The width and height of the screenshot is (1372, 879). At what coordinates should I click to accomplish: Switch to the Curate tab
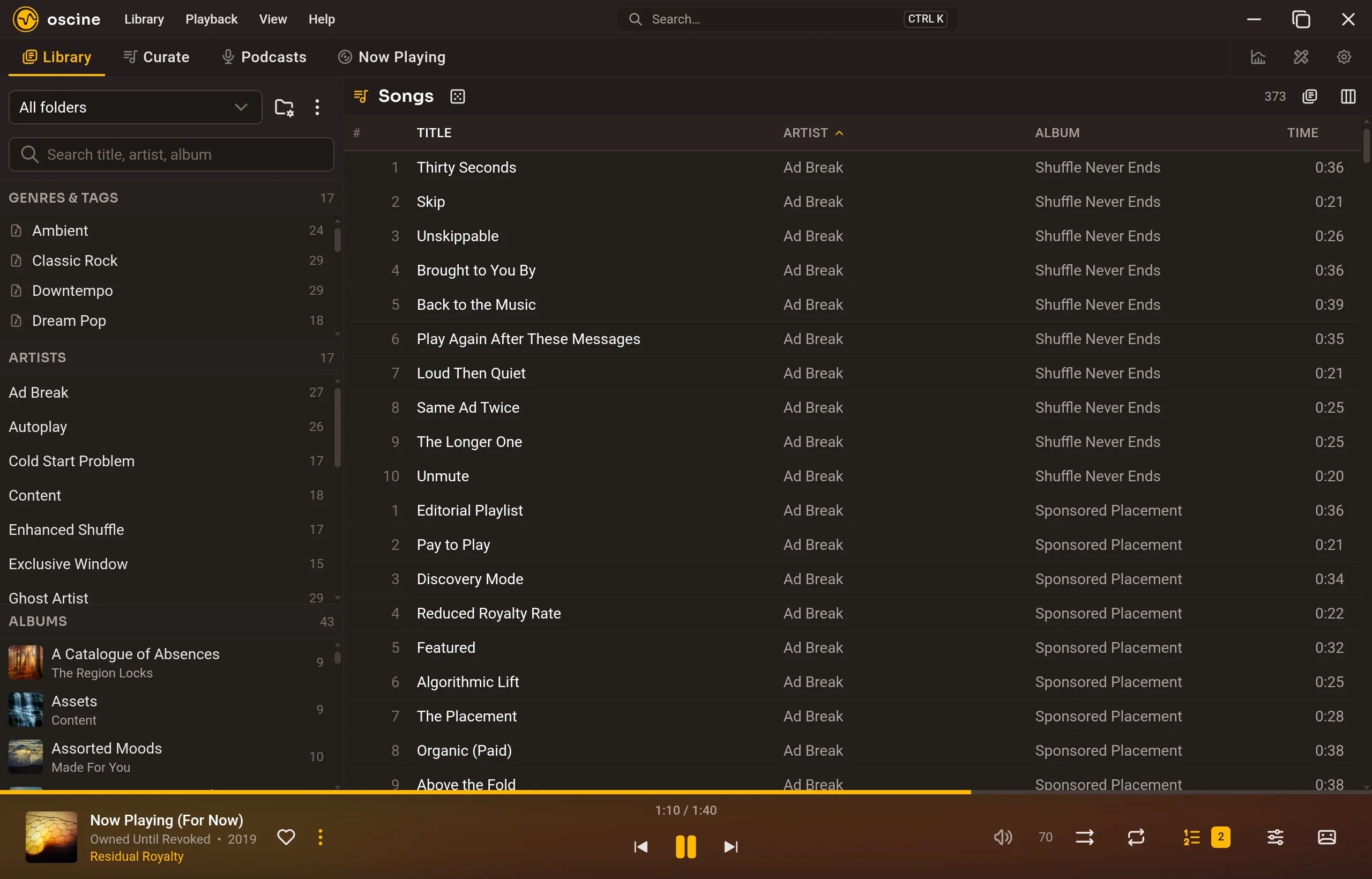156,57
